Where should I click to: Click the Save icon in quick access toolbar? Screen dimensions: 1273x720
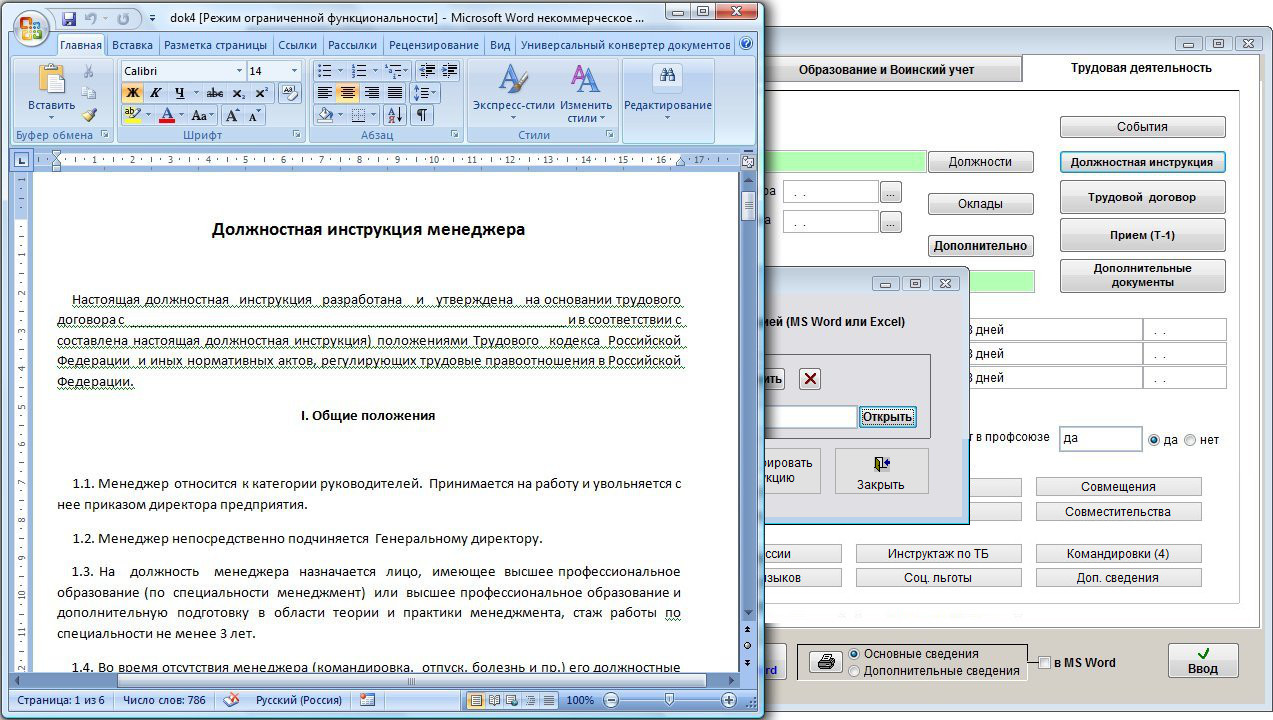(x=69, y=18)
